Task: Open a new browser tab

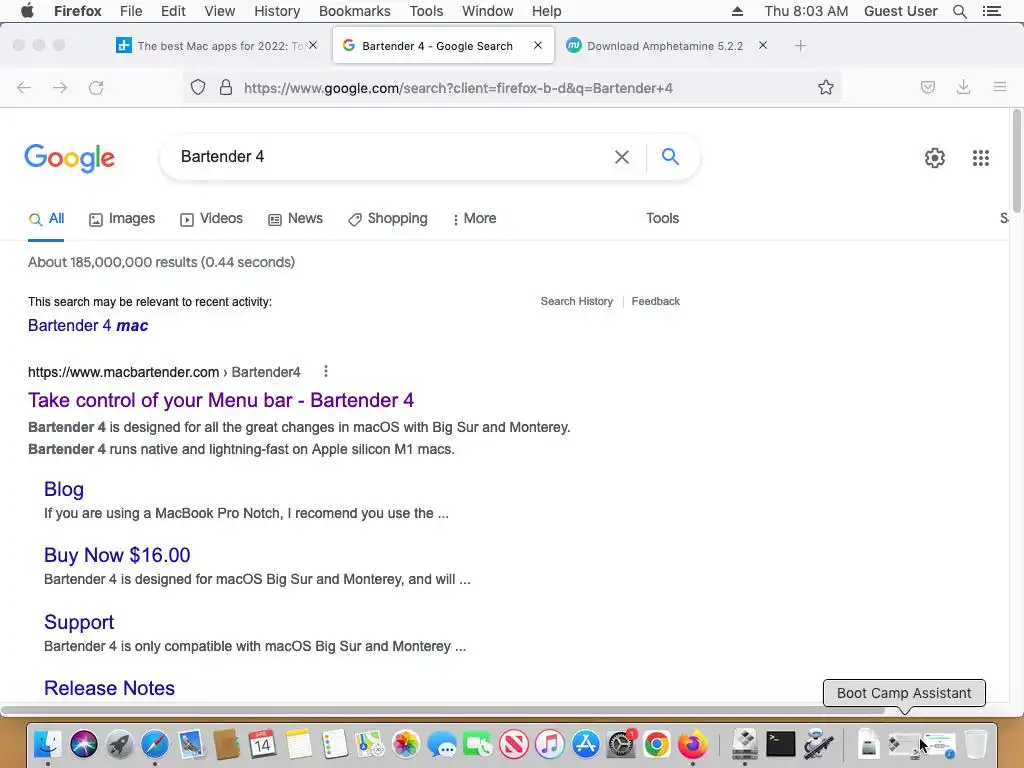Action: point(800,46)
